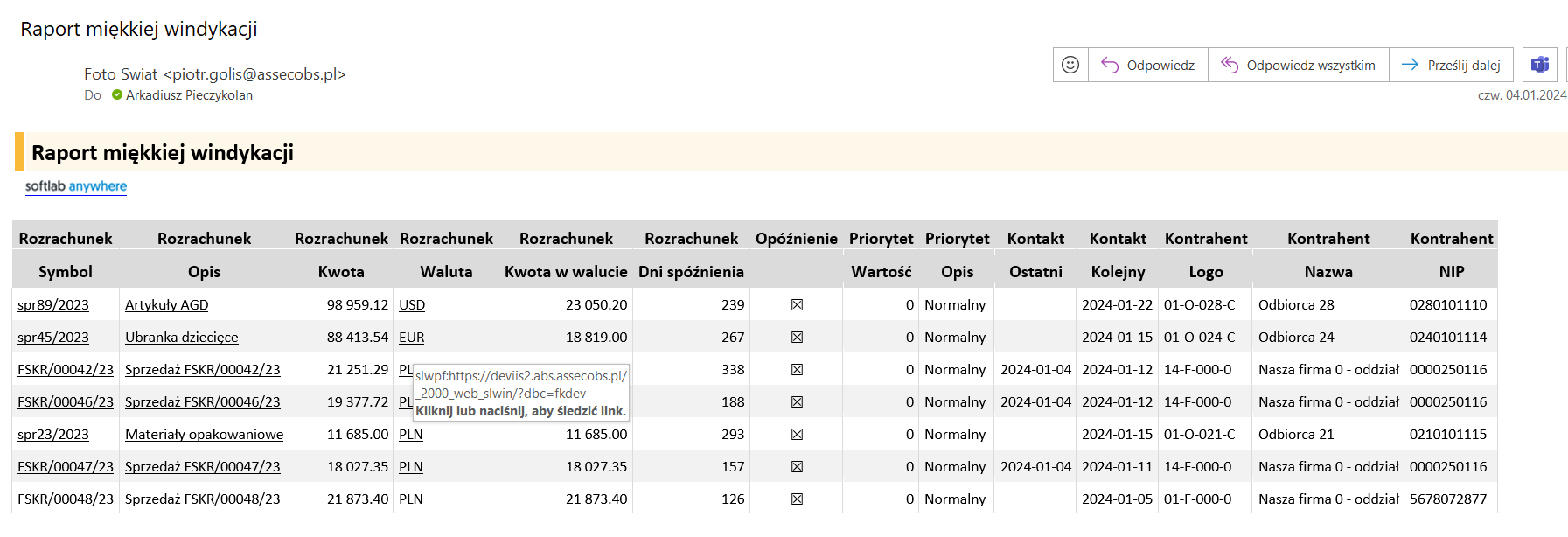The height and width of the screenshot is (537, 1568).
Task: Click recipient Arkadiusz Pieczykolan name
Action: (x=189, y=95)
